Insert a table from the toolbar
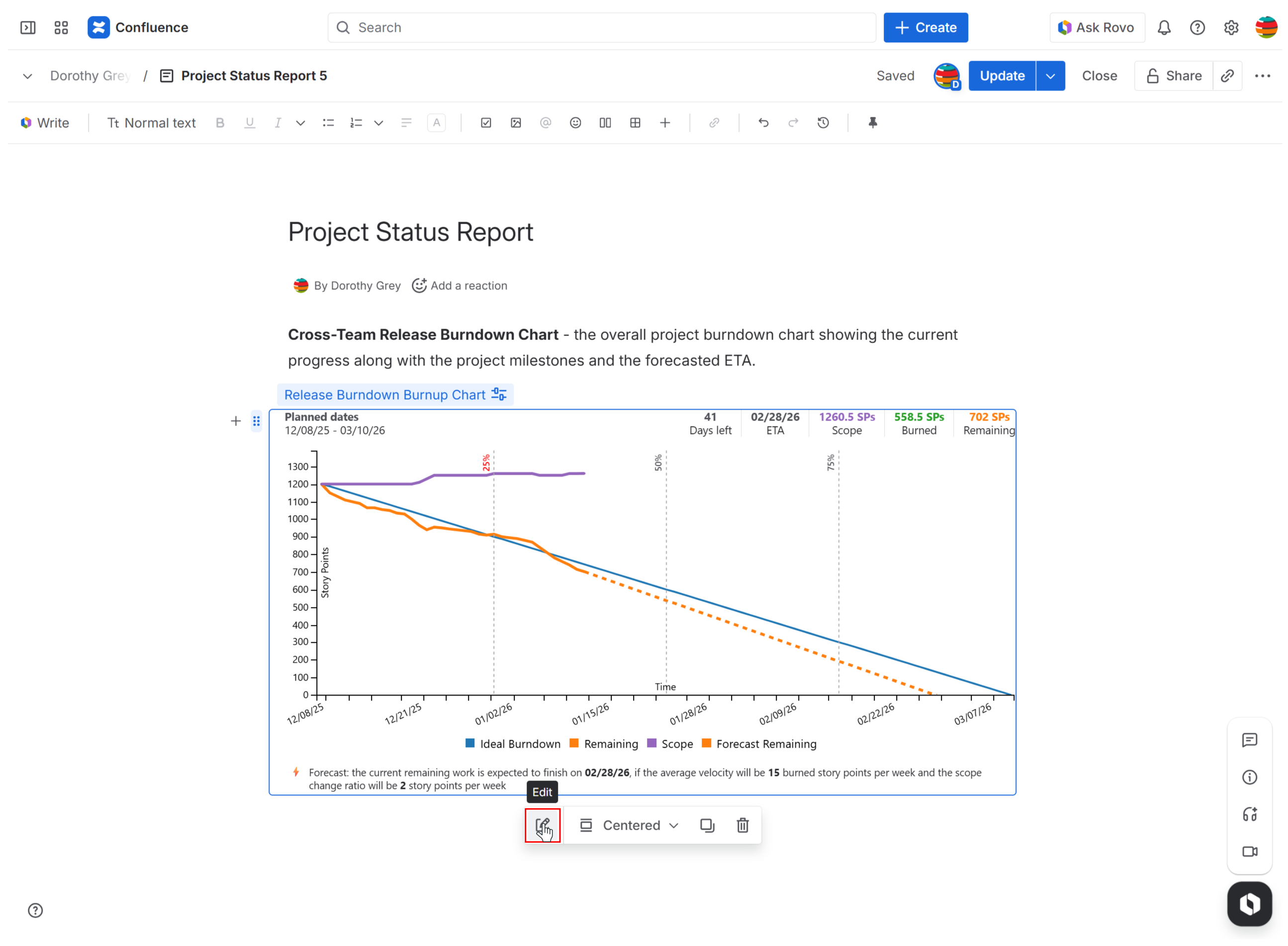 pos(635,123)
